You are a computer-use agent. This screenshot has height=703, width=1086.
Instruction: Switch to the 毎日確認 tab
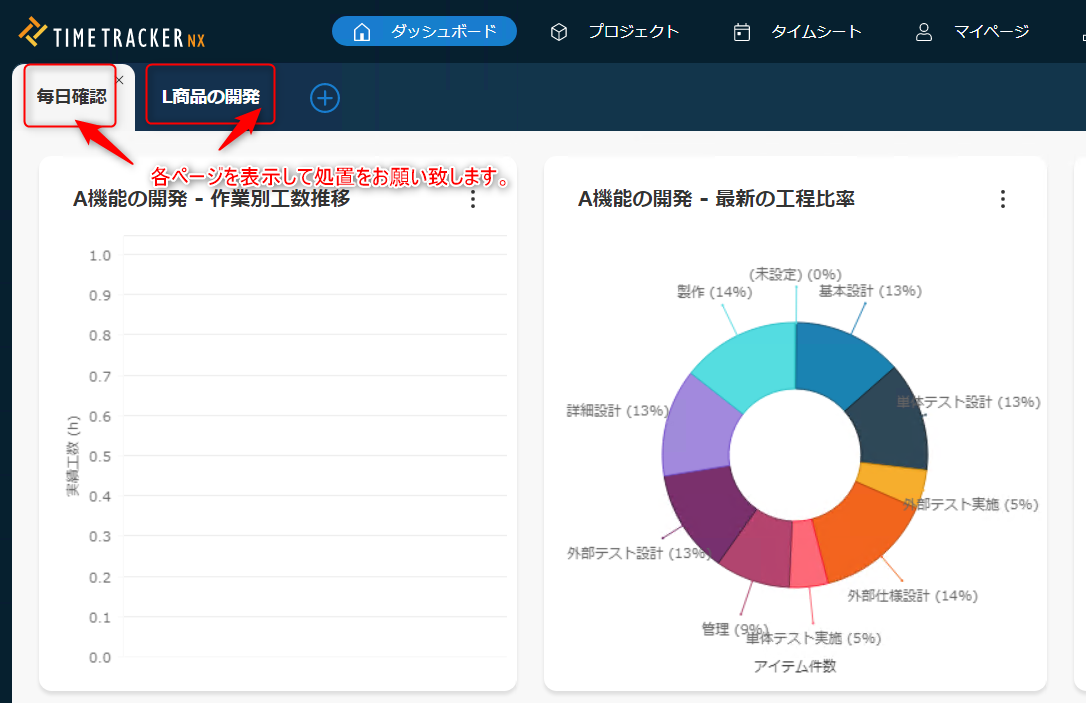tap(70, 97)
